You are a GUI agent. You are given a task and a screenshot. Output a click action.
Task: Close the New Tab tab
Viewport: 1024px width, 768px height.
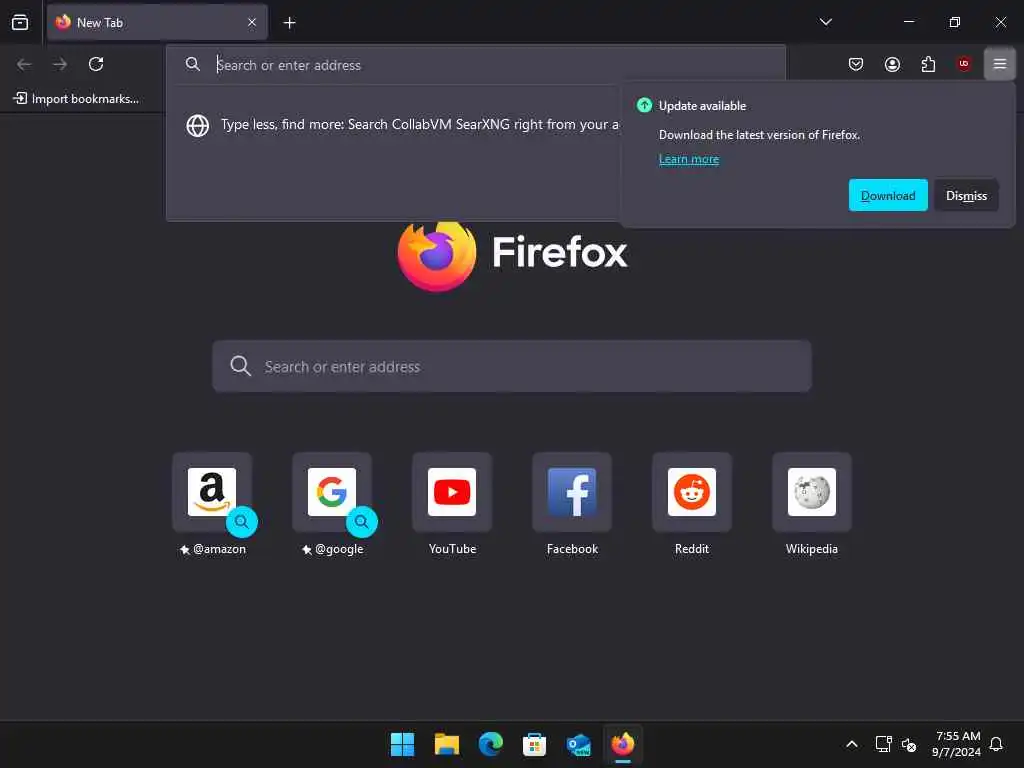coord(252,22)
